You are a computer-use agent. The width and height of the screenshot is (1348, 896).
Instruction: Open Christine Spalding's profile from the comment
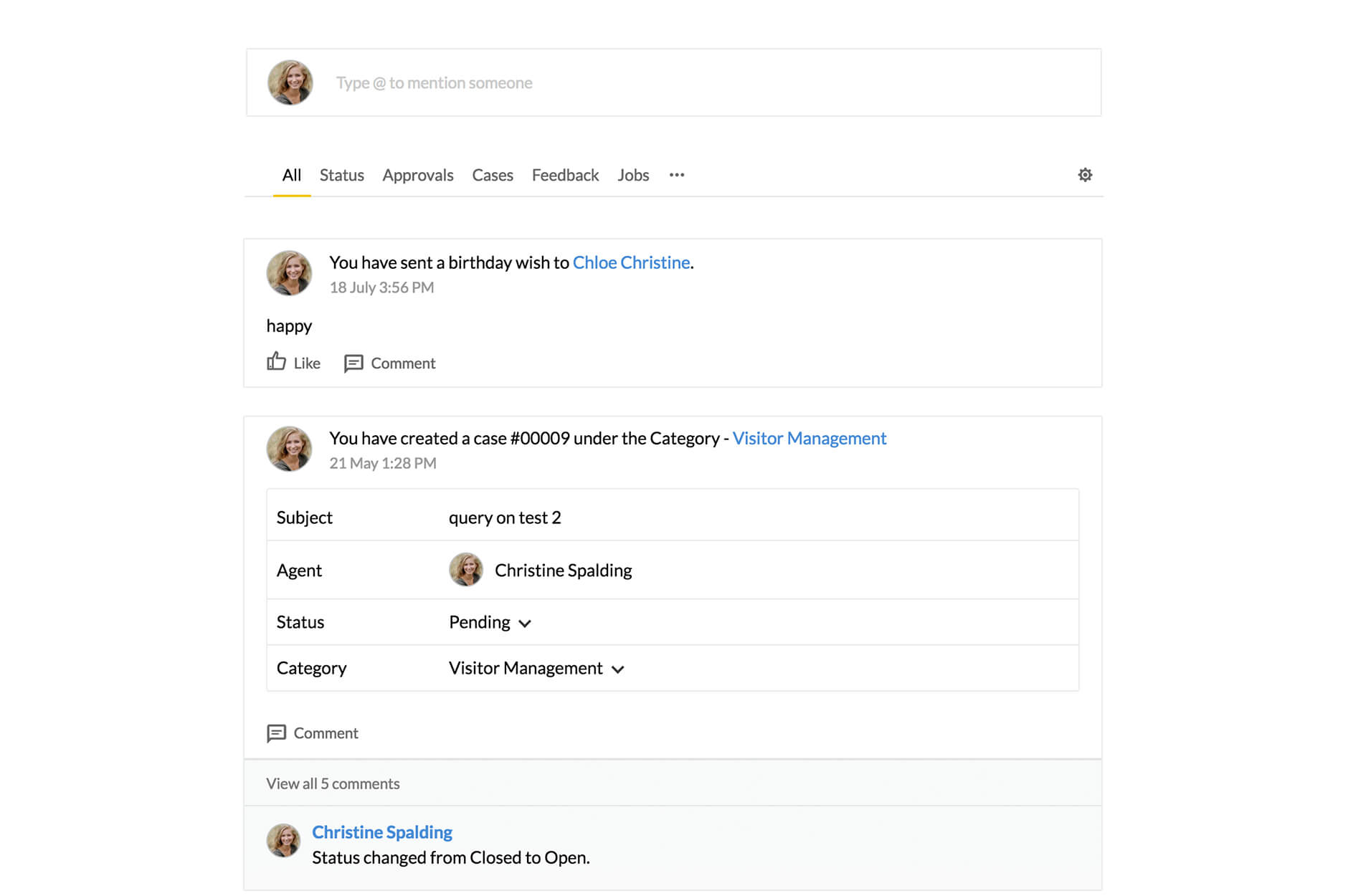pyautogui.click(x=382, y=831)
